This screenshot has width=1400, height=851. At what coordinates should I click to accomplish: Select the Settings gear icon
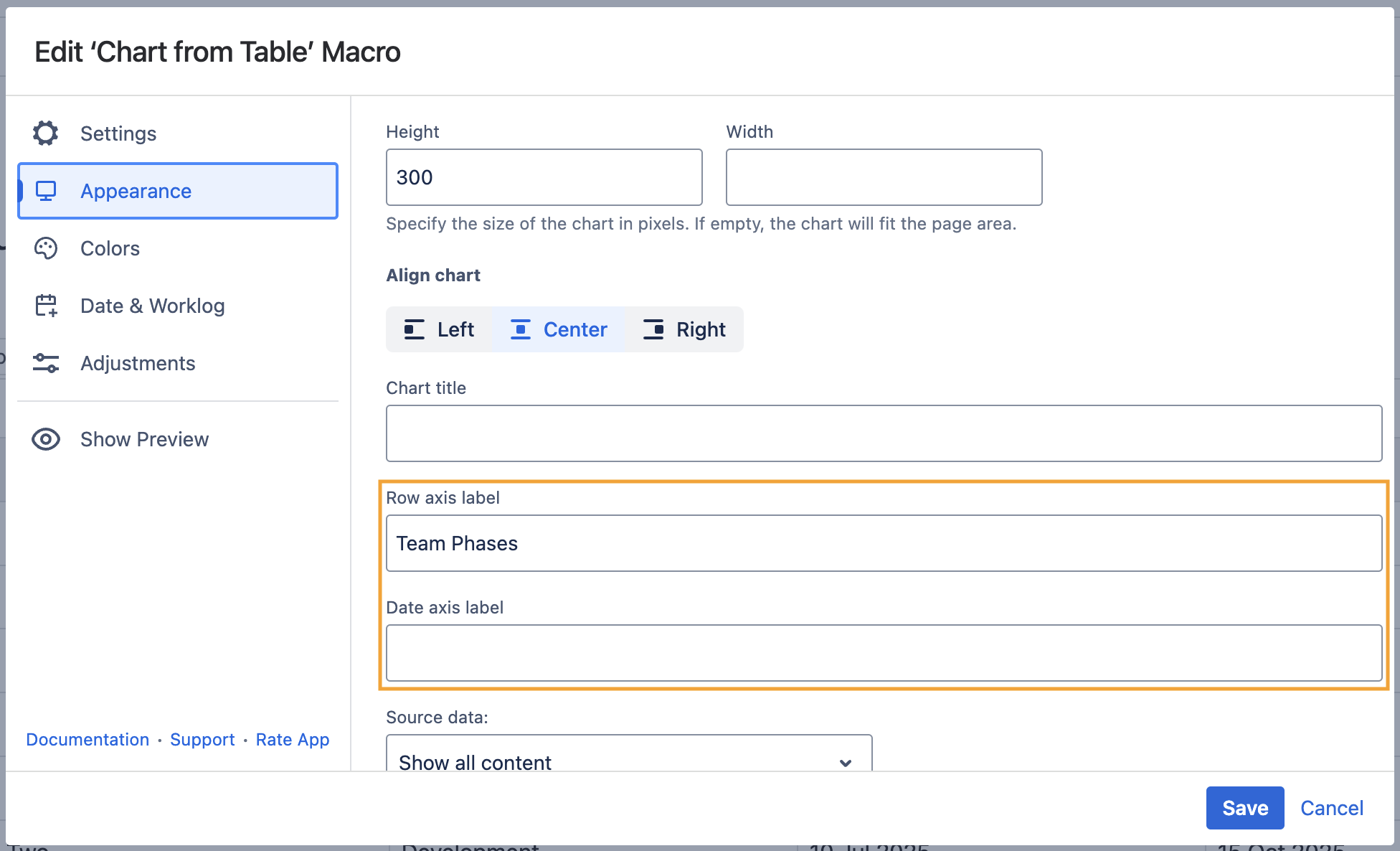[45, 133]
